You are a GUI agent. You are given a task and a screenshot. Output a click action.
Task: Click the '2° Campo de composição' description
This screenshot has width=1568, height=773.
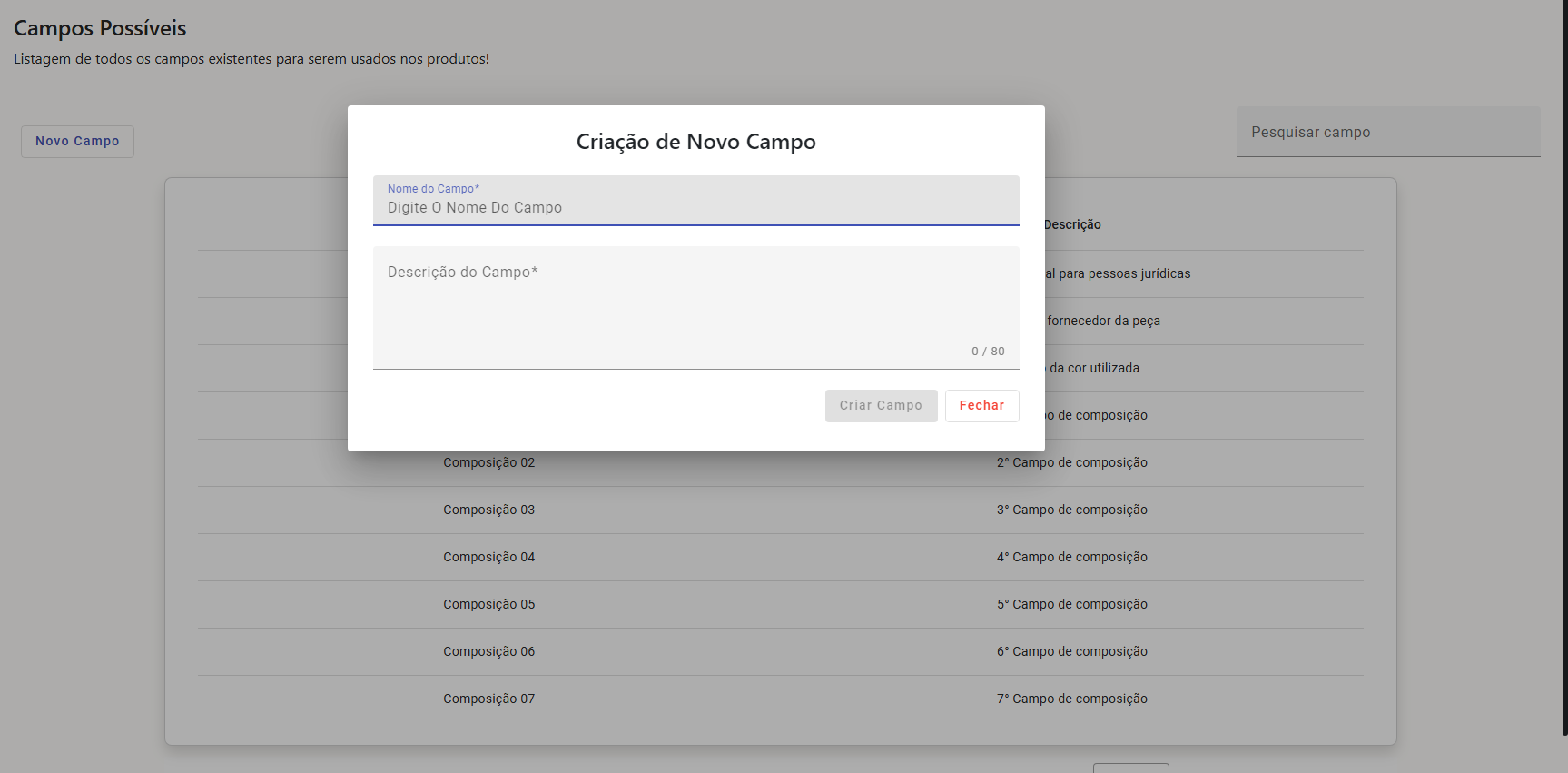[x=1071, y=463]
